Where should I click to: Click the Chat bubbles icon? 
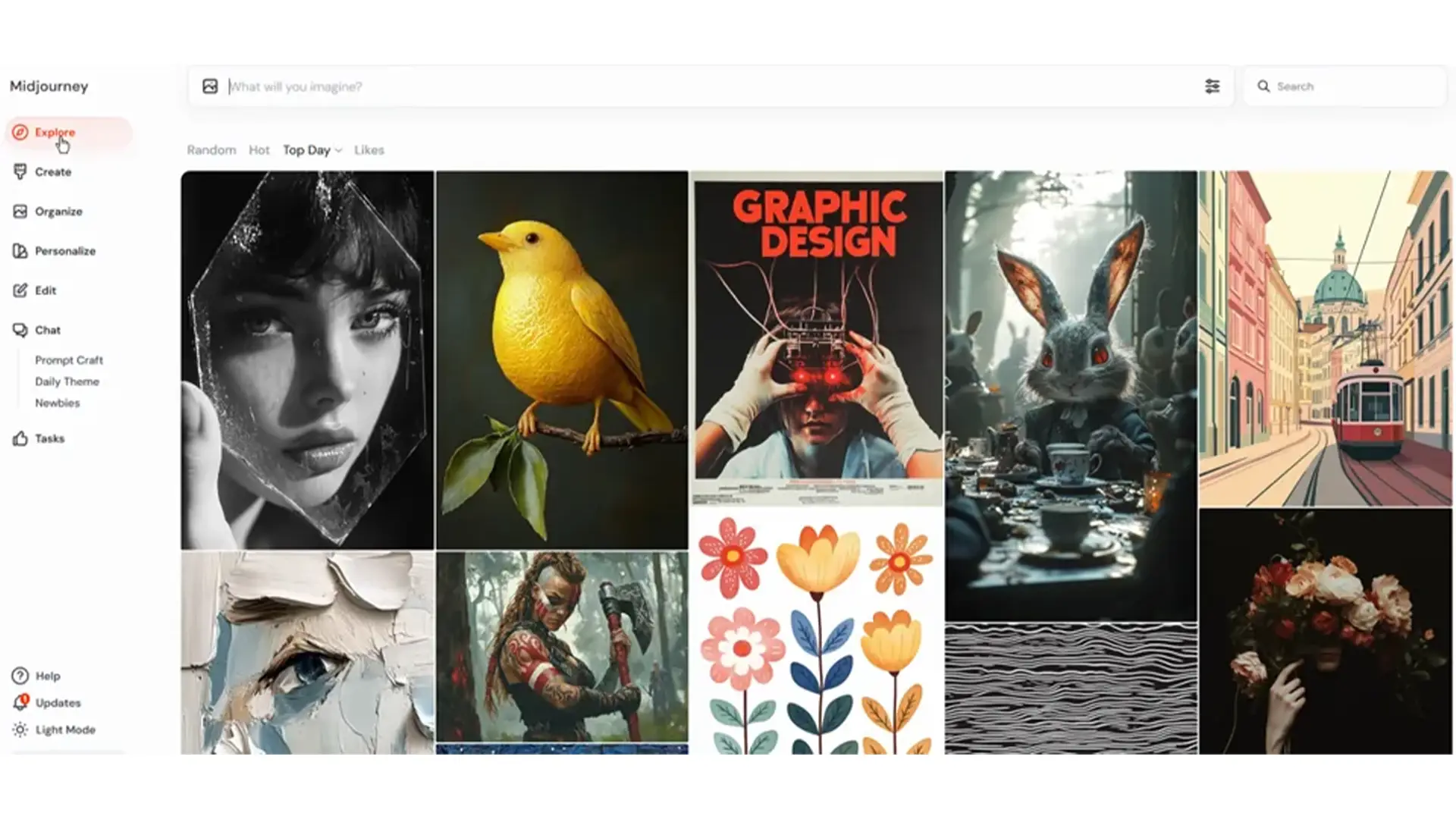pyautogui.click(x=20, y=330)
